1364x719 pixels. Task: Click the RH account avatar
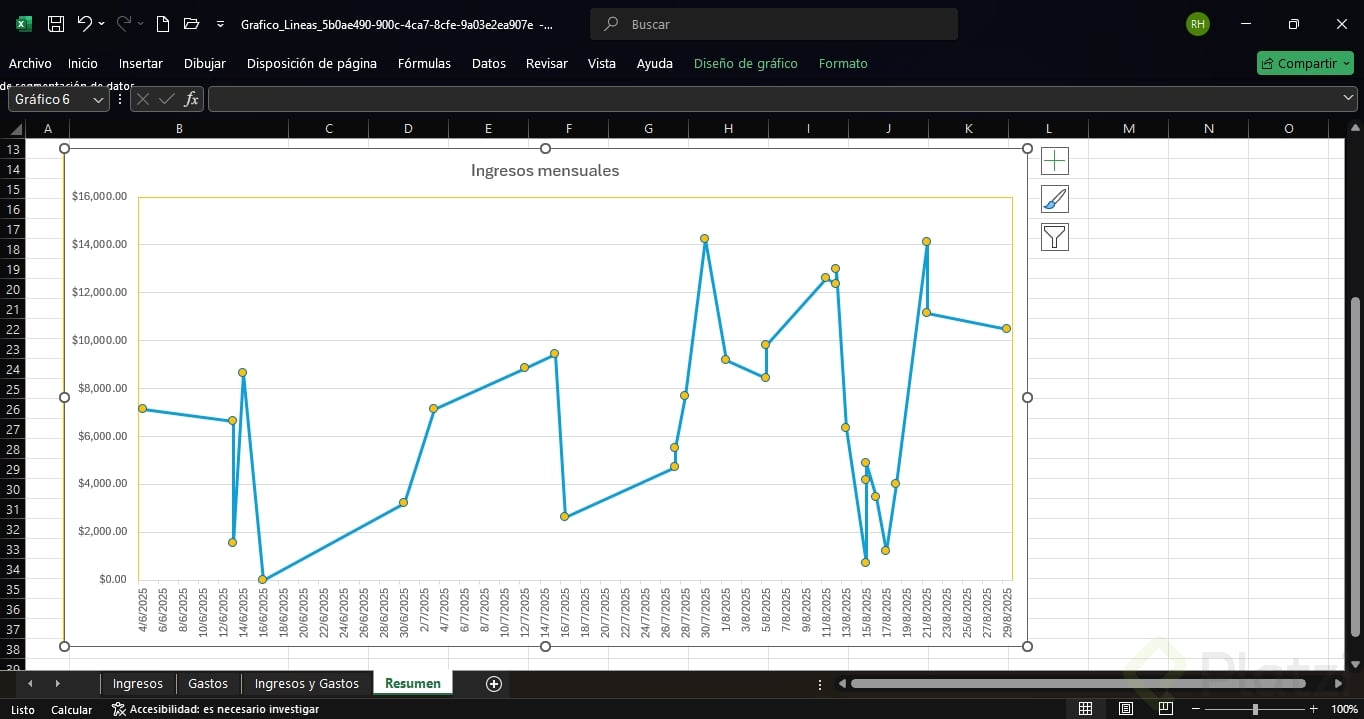[x=1197, y=24]
